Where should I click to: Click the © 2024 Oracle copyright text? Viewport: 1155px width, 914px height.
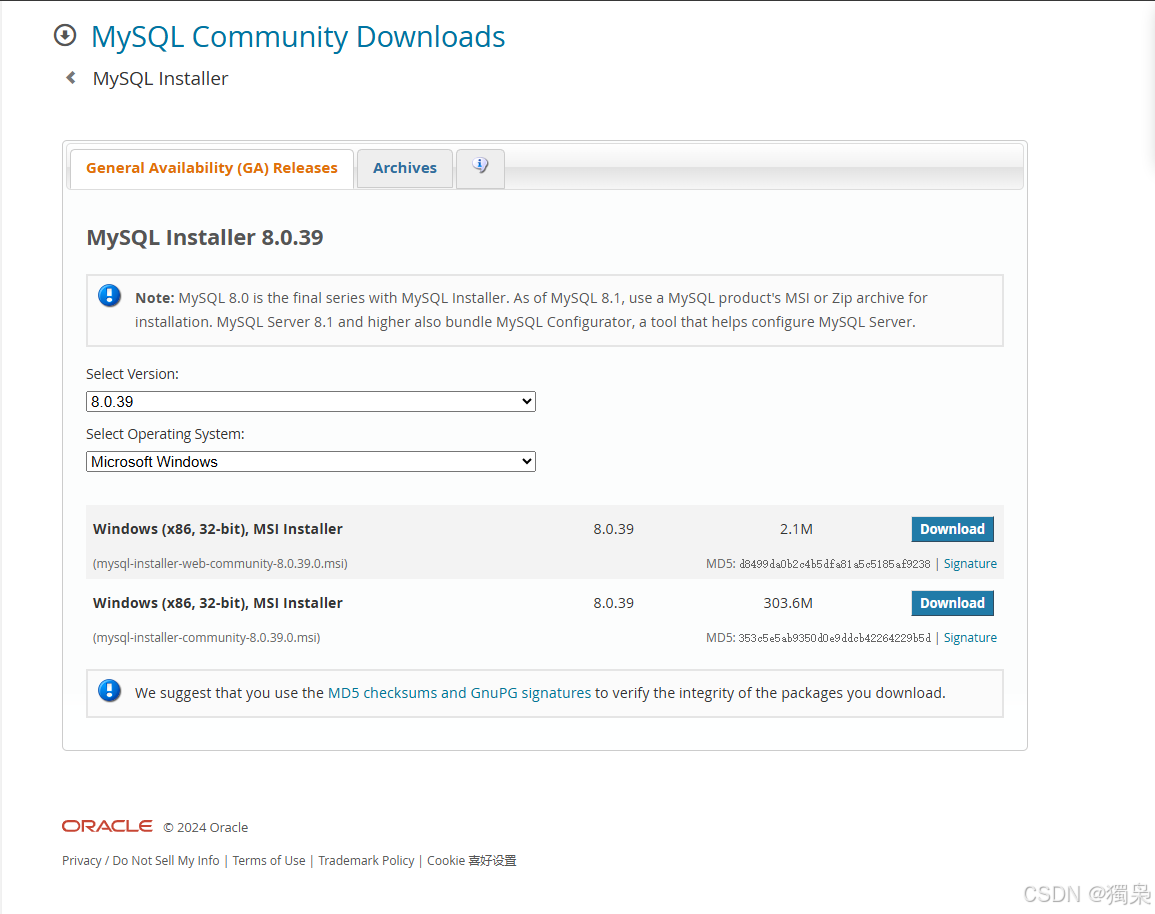206,827
